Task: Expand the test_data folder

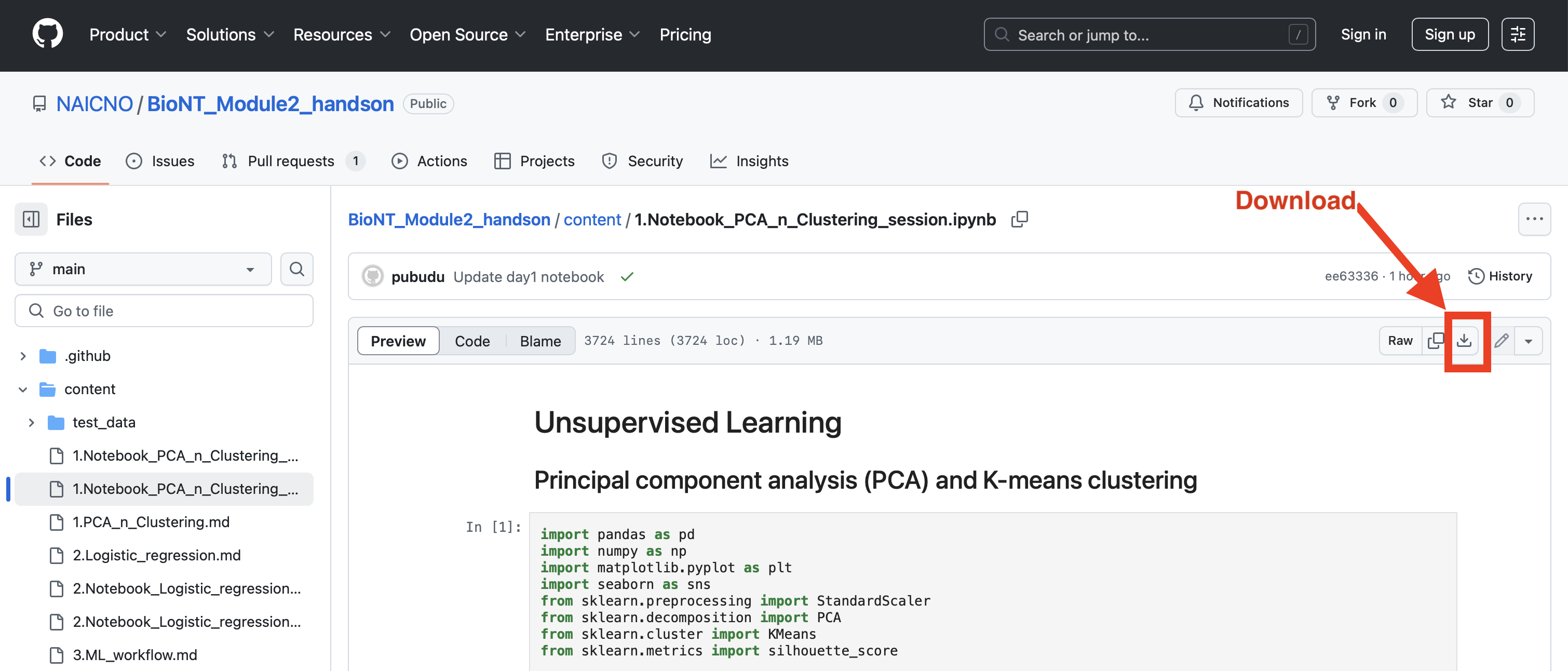Action: click(x=31, y=423)
